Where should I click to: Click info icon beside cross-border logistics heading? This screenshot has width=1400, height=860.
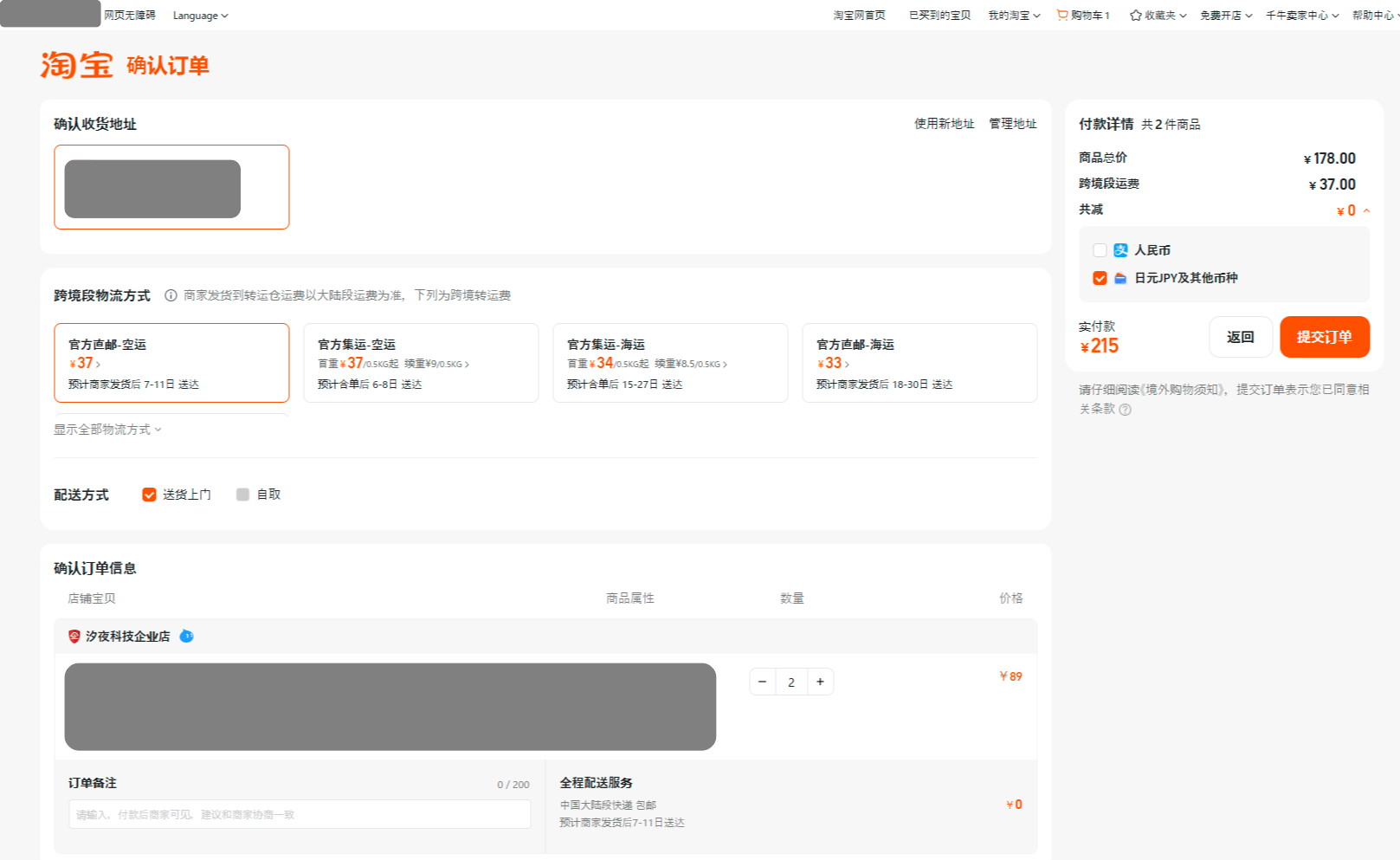pyautogui.click(x=171, y=295)
